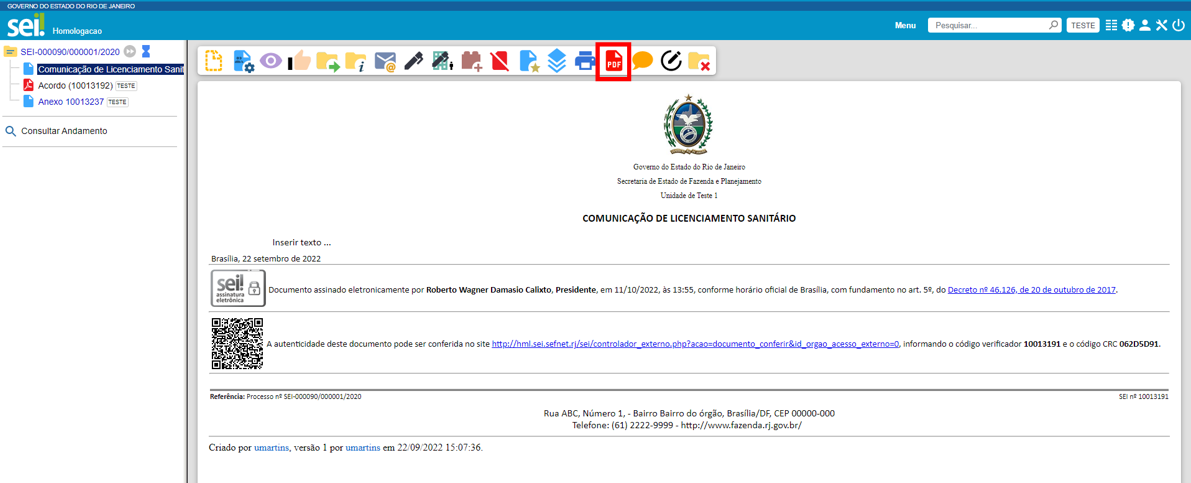This screenshot has width=1191, height=483.
Task: Click the gray fast-forward icon beside process number
Action: [x=130, y=52]
